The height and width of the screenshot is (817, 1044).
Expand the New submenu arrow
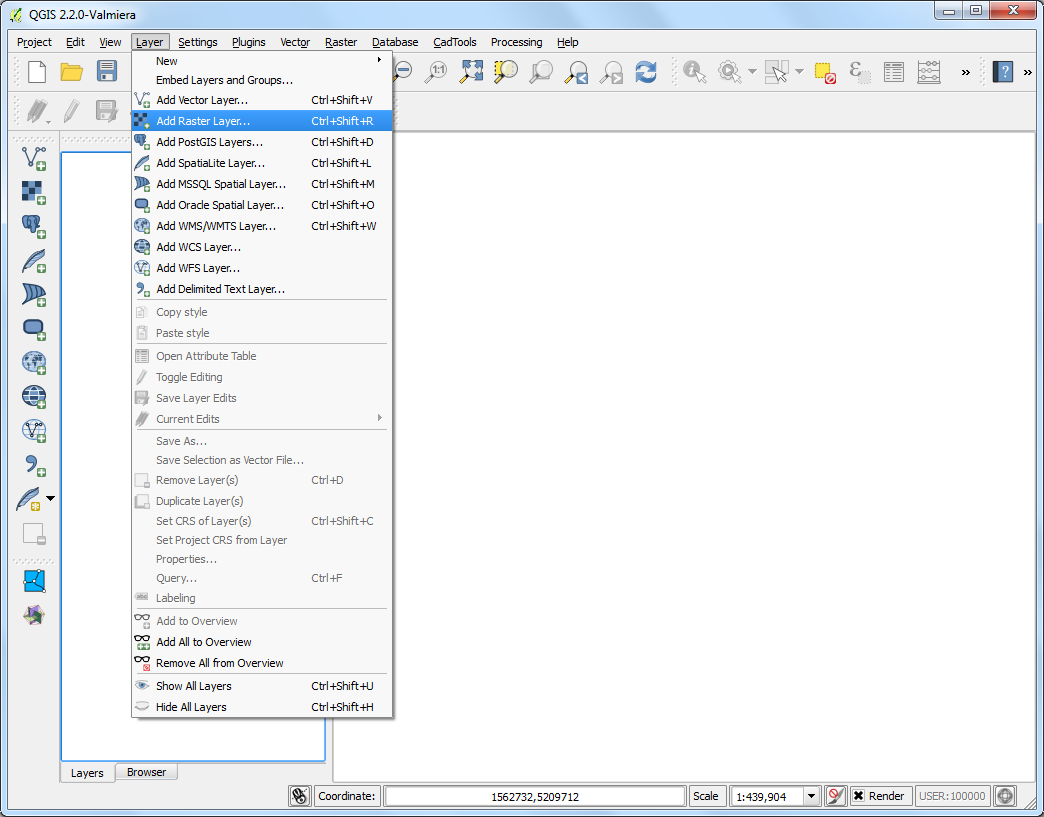pos(380,60)
